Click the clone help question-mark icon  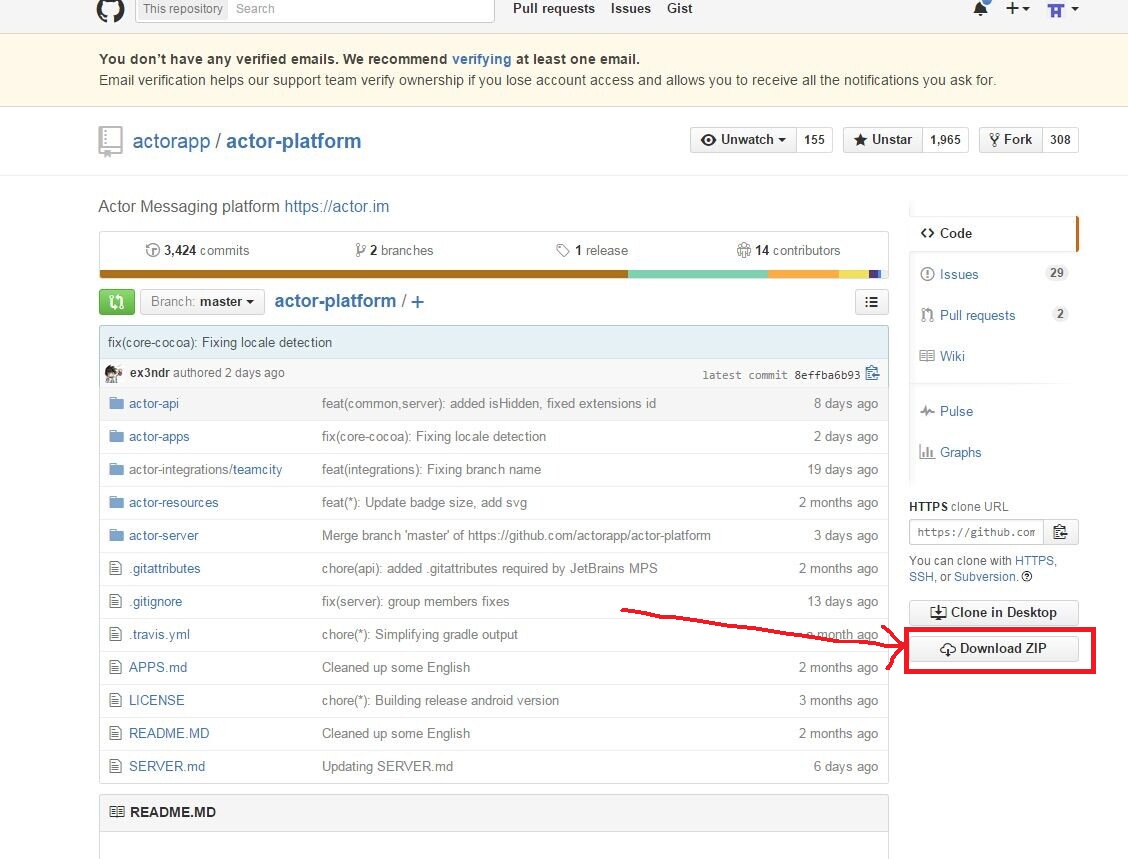[1027, 576]
